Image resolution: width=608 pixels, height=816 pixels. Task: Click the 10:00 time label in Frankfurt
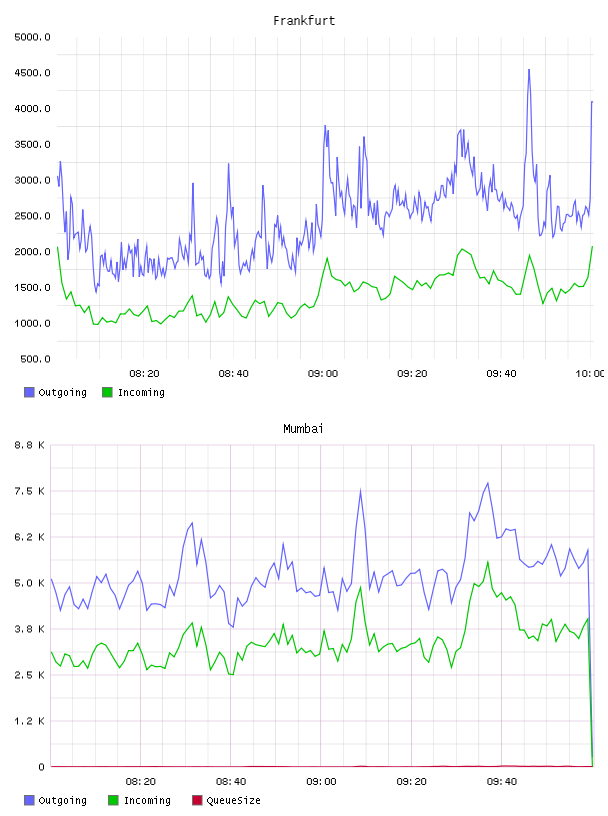[589, 374]
